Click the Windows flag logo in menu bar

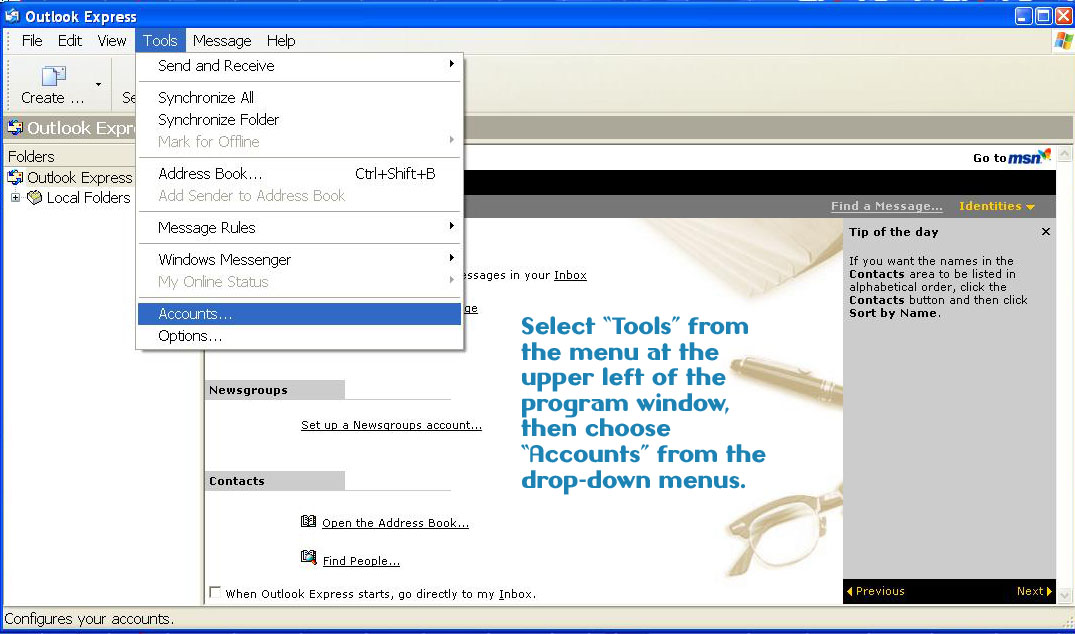[1064, 41]
